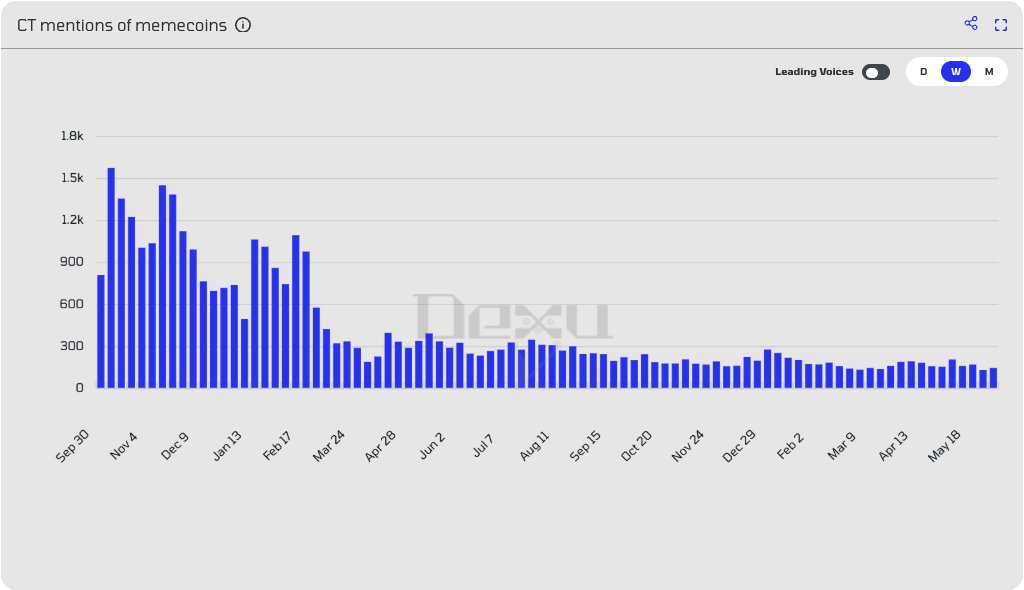Click the 'Feb 17' x-axis label
The image size is (1024, 590).
[278, 446]
